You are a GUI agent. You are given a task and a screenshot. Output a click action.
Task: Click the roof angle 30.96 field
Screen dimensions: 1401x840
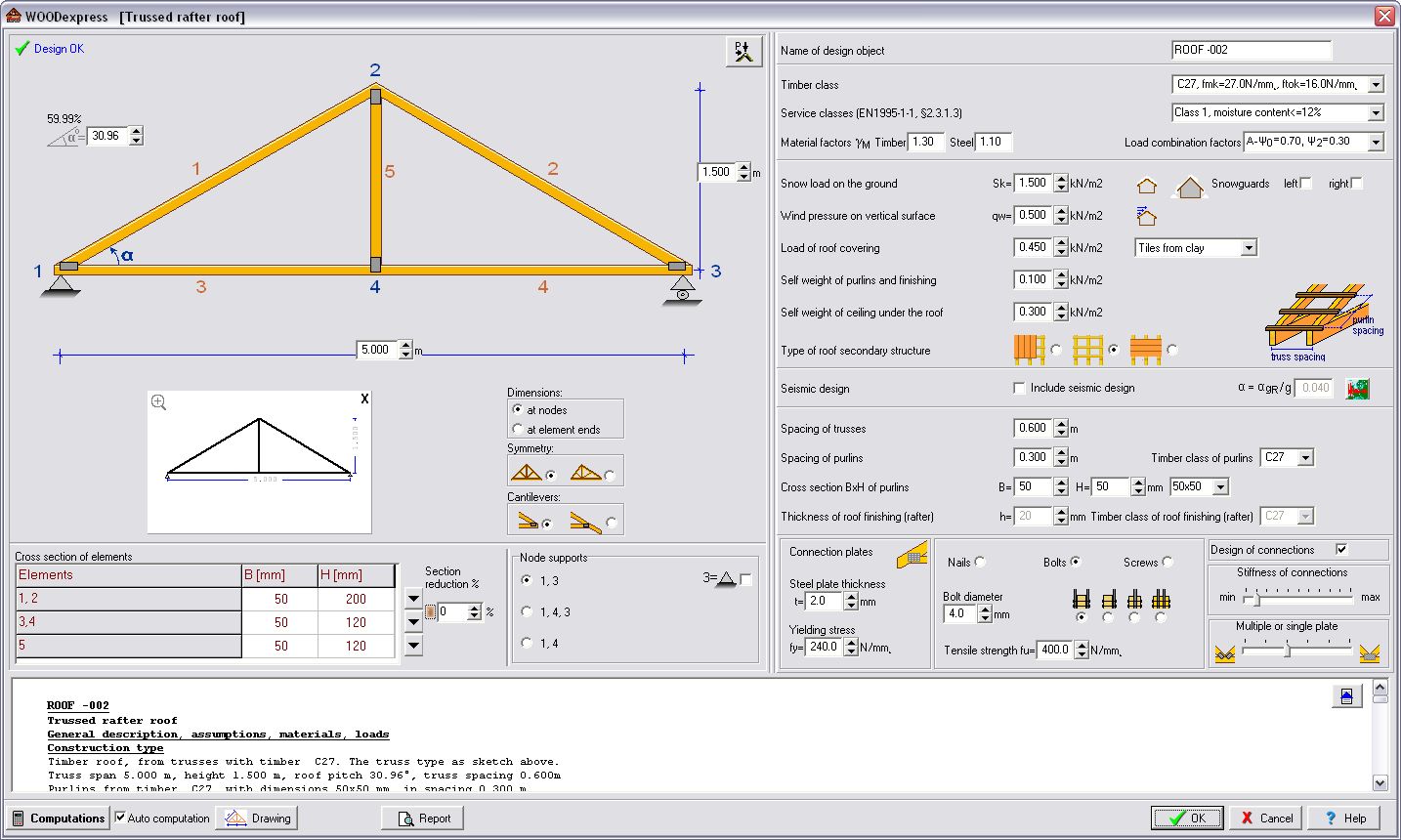[x=107, y=136]
